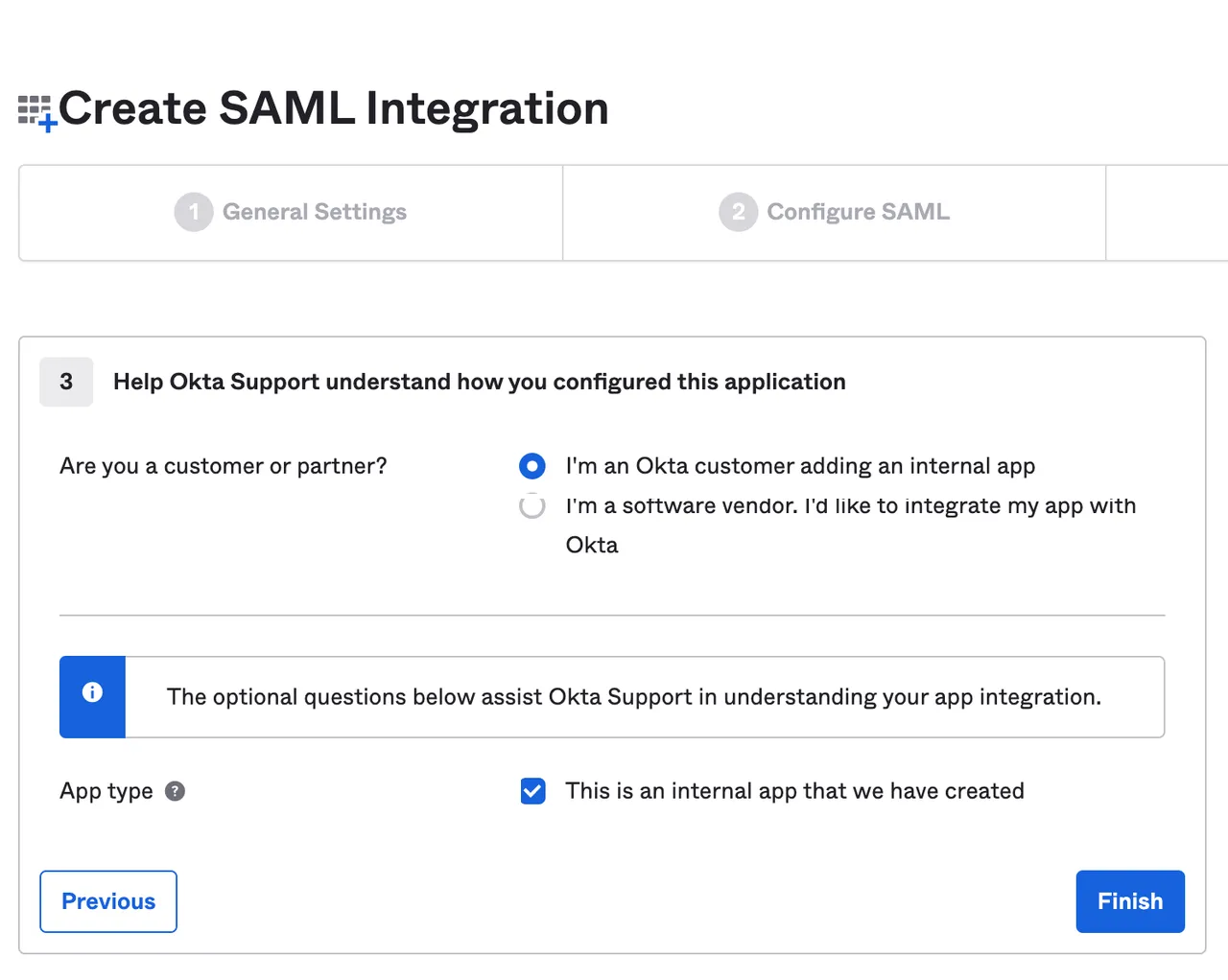The width and height of the screenshot is (1228, 980).
Task: Click the 'Help Okta Support understand' section title
Action: coord(480,382)
